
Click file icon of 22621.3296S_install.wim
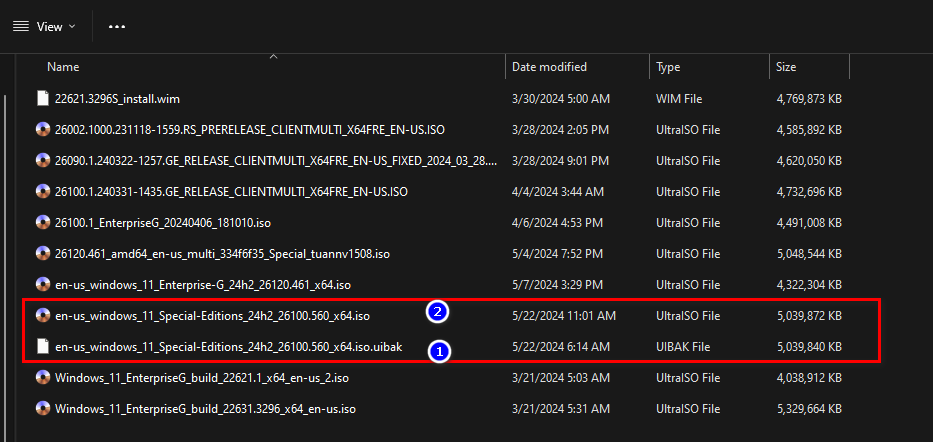42,99
